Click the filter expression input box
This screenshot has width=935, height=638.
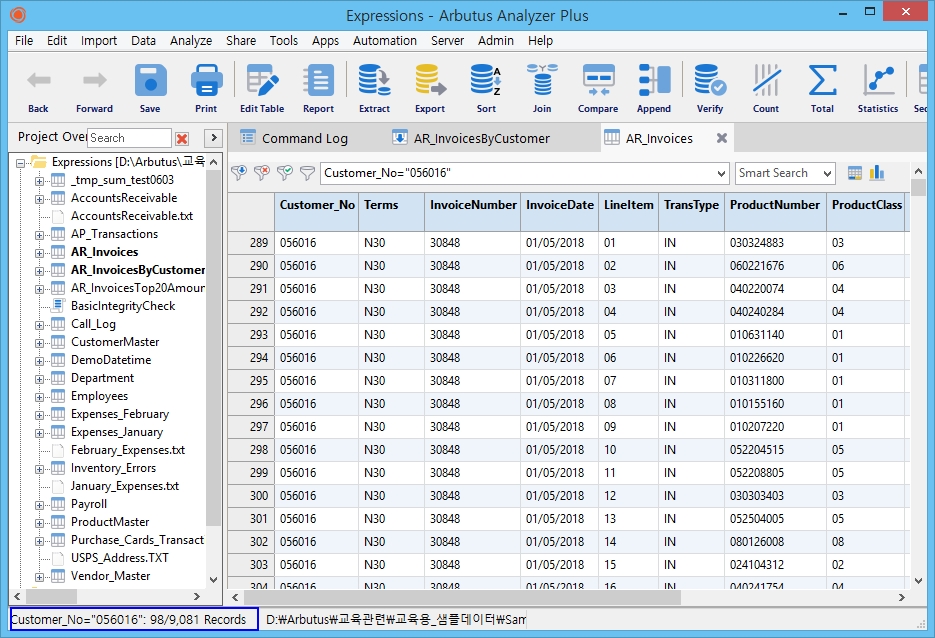518,174
